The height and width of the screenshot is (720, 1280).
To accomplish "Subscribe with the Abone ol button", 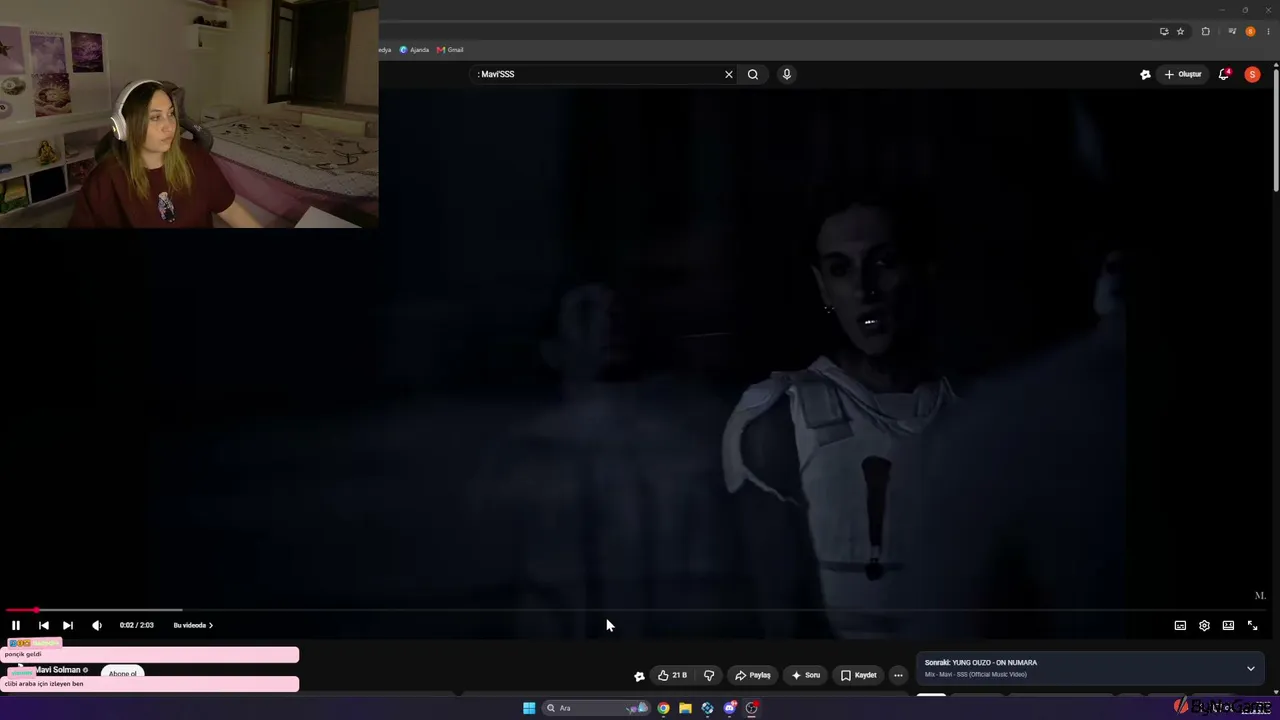I will (x=123, y=673).
